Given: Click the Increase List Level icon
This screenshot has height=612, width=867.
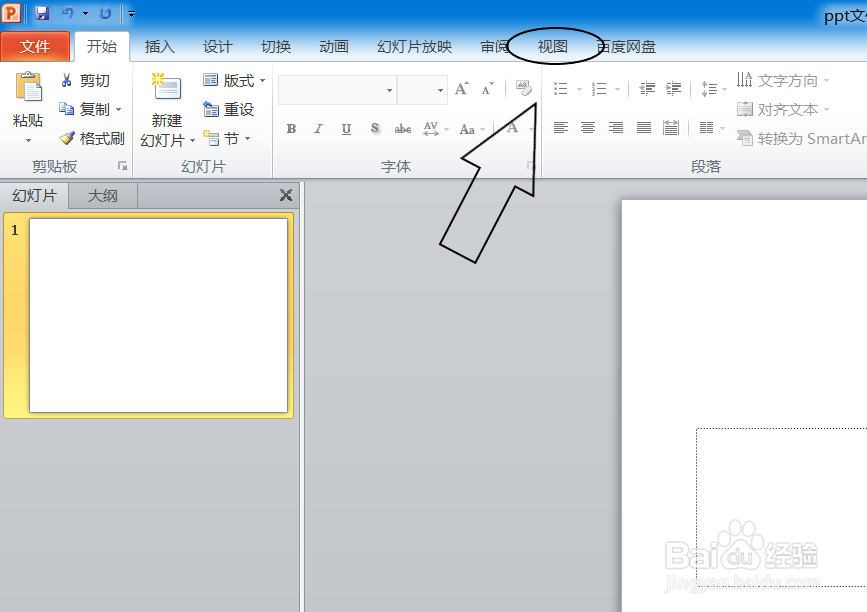Looking at the screenshot, I should [x=673, y=88].
